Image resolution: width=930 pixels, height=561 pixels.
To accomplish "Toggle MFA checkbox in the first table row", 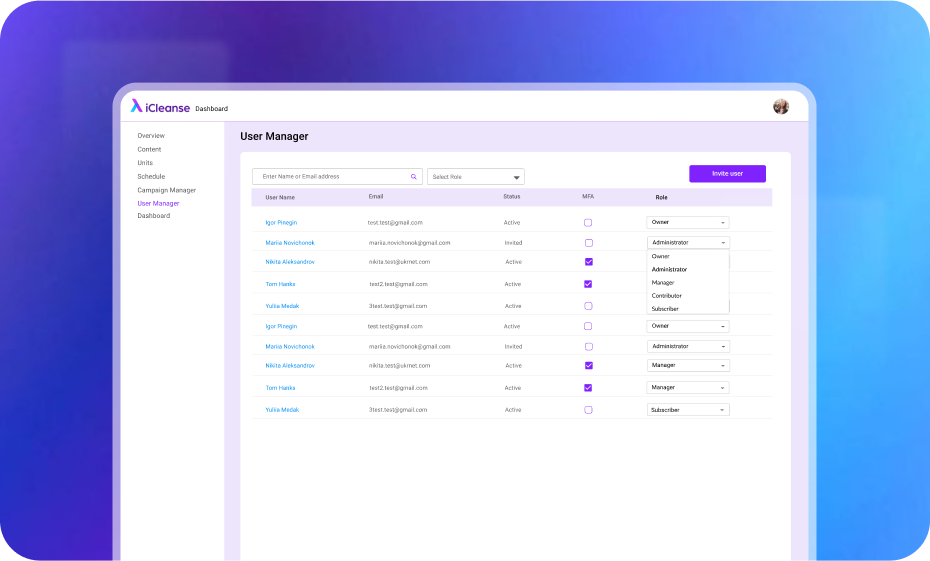I will click(x=588, y=222).
